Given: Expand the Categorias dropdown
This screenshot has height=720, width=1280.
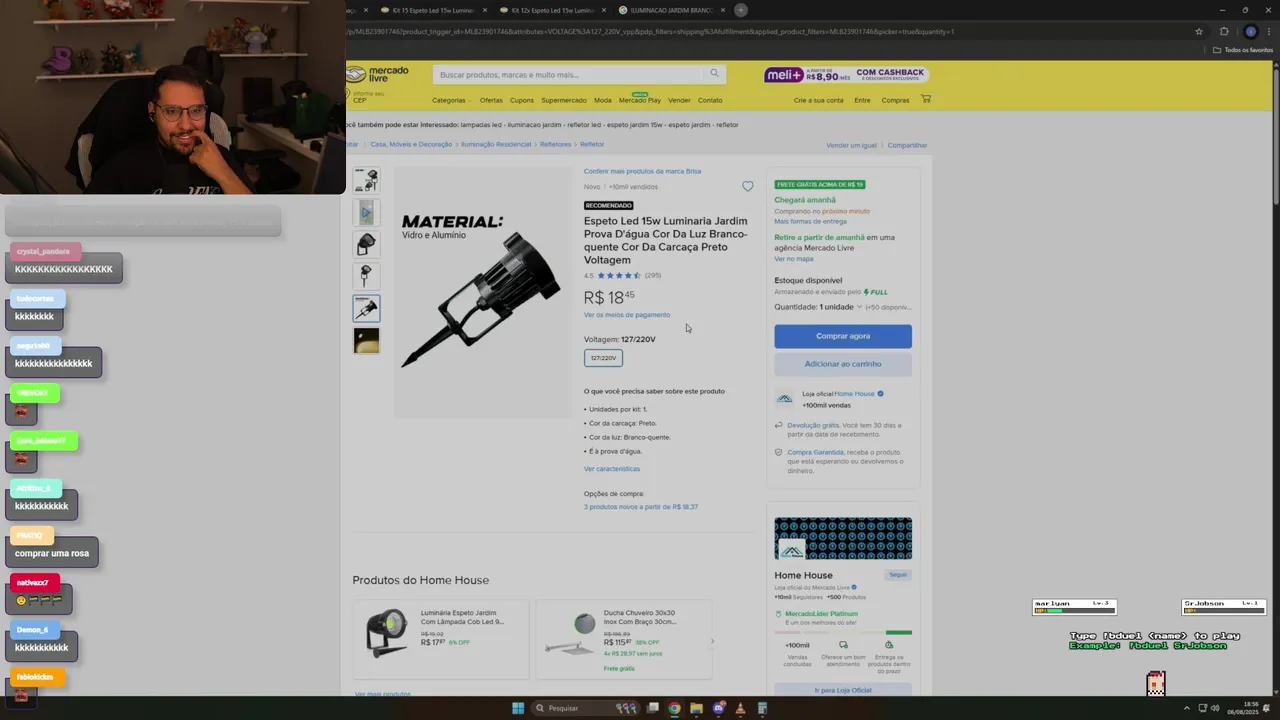Looking at the screenshot, I should pyautogui.click(x=451, y=100).
